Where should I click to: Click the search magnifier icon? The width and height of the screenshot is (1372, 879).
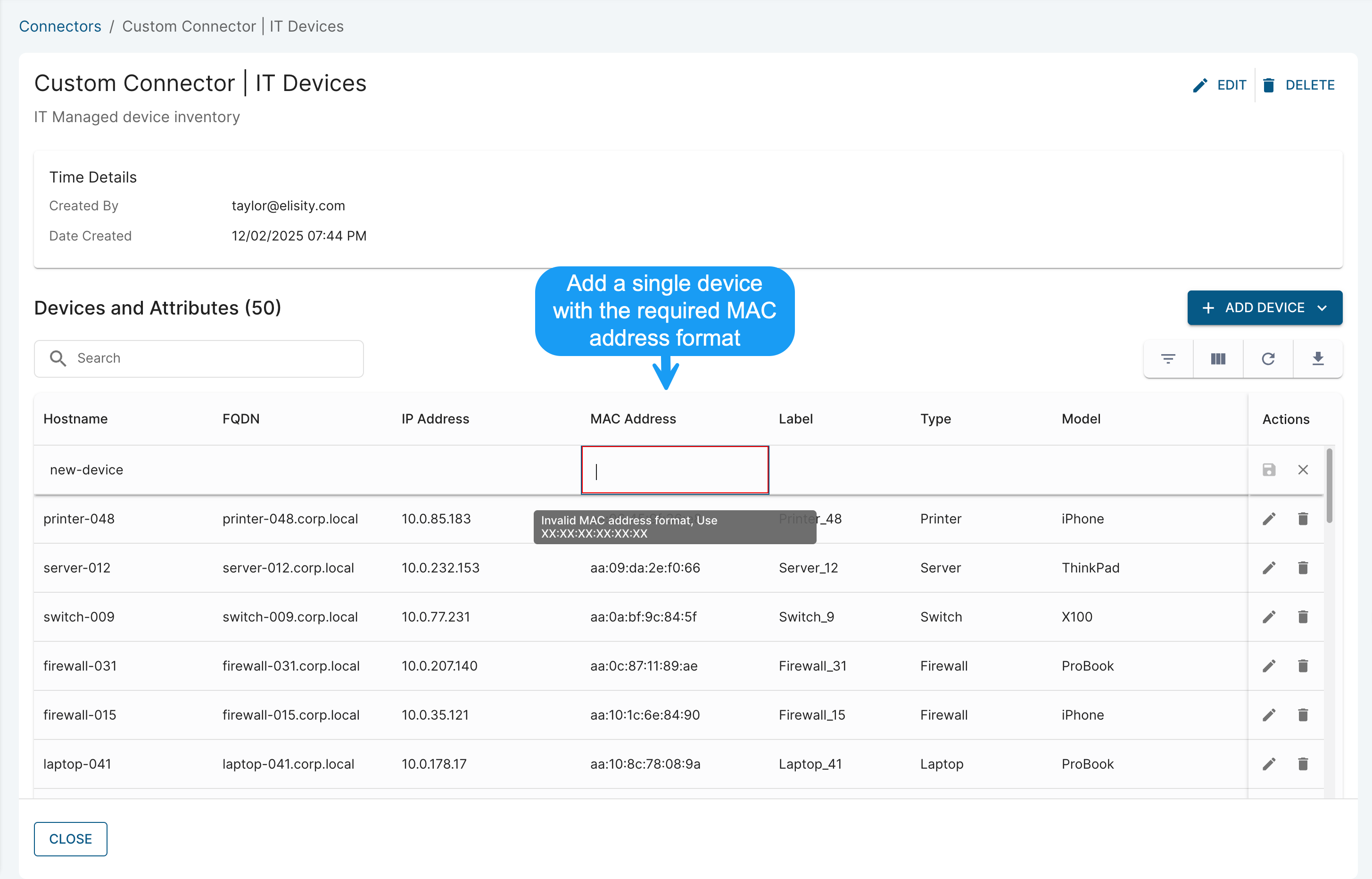pos(58,358)
